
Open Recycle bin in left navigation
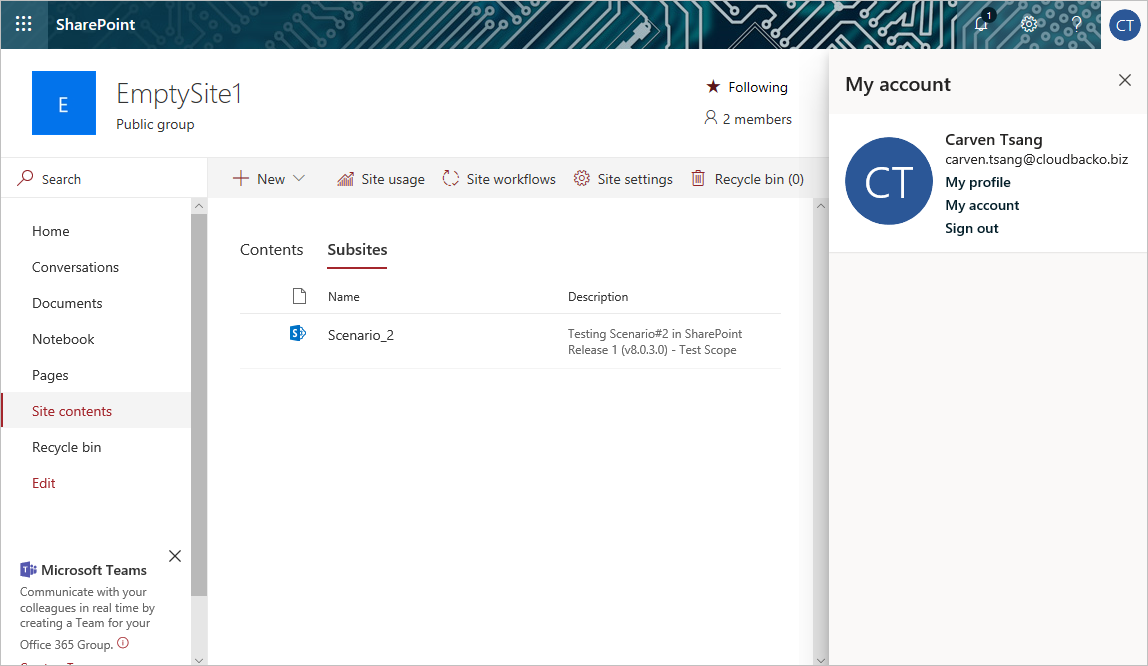point(67,447)
